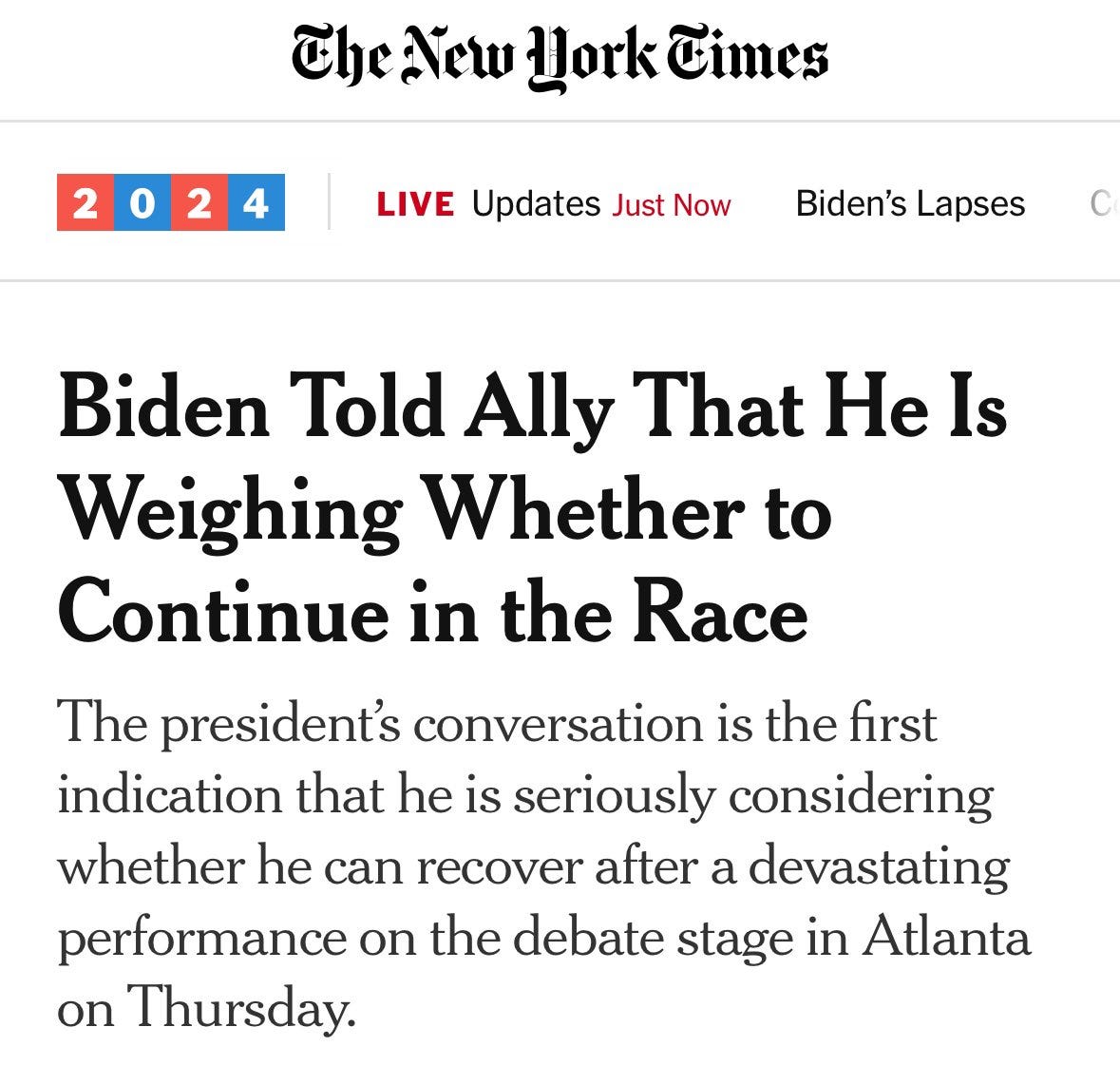Click the word "Weighing" in the headline

(x=230, y=514)
